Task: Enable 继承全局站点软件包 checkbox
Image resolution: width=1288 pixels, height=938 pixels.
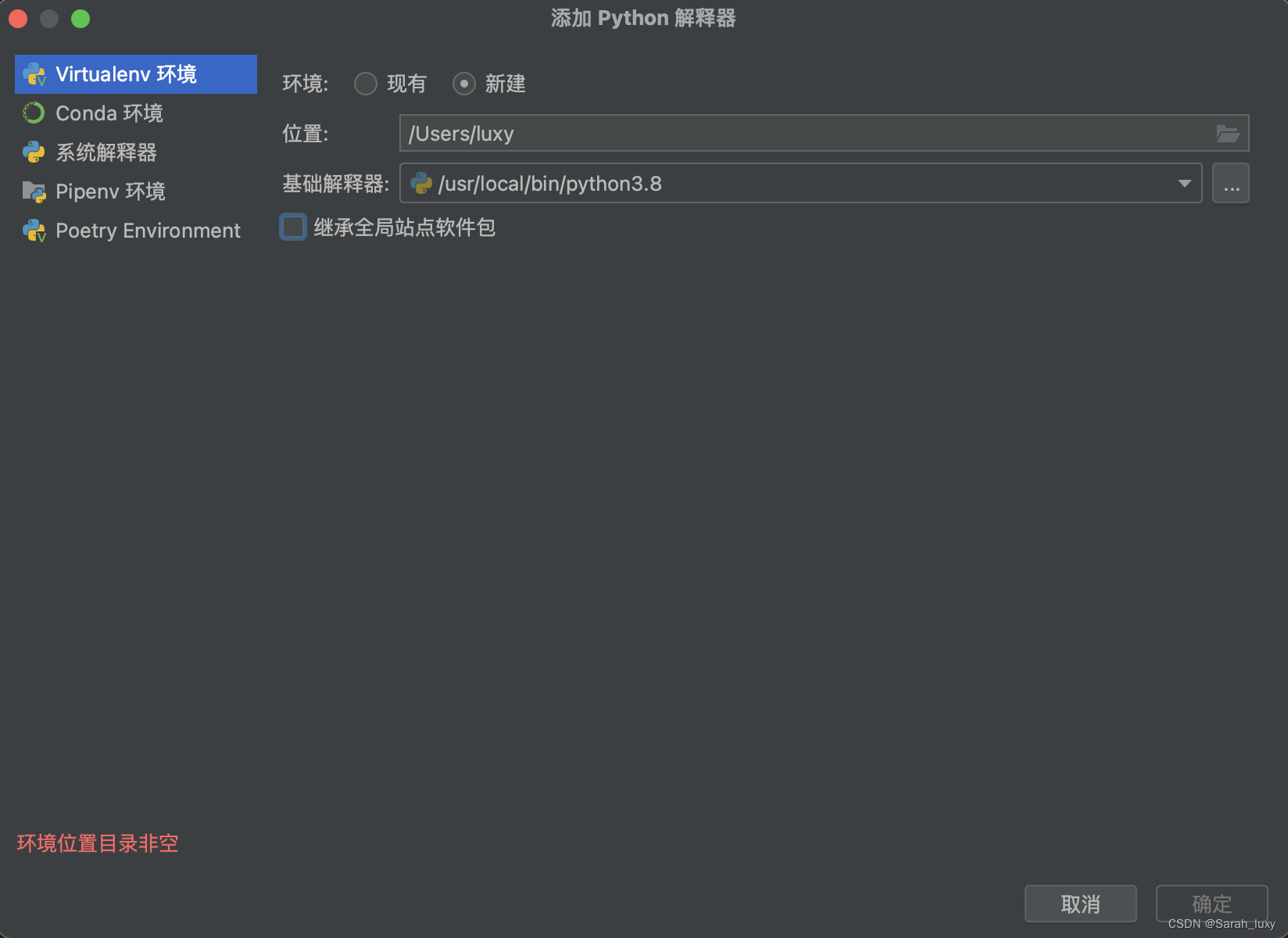Action: point(293,227)
